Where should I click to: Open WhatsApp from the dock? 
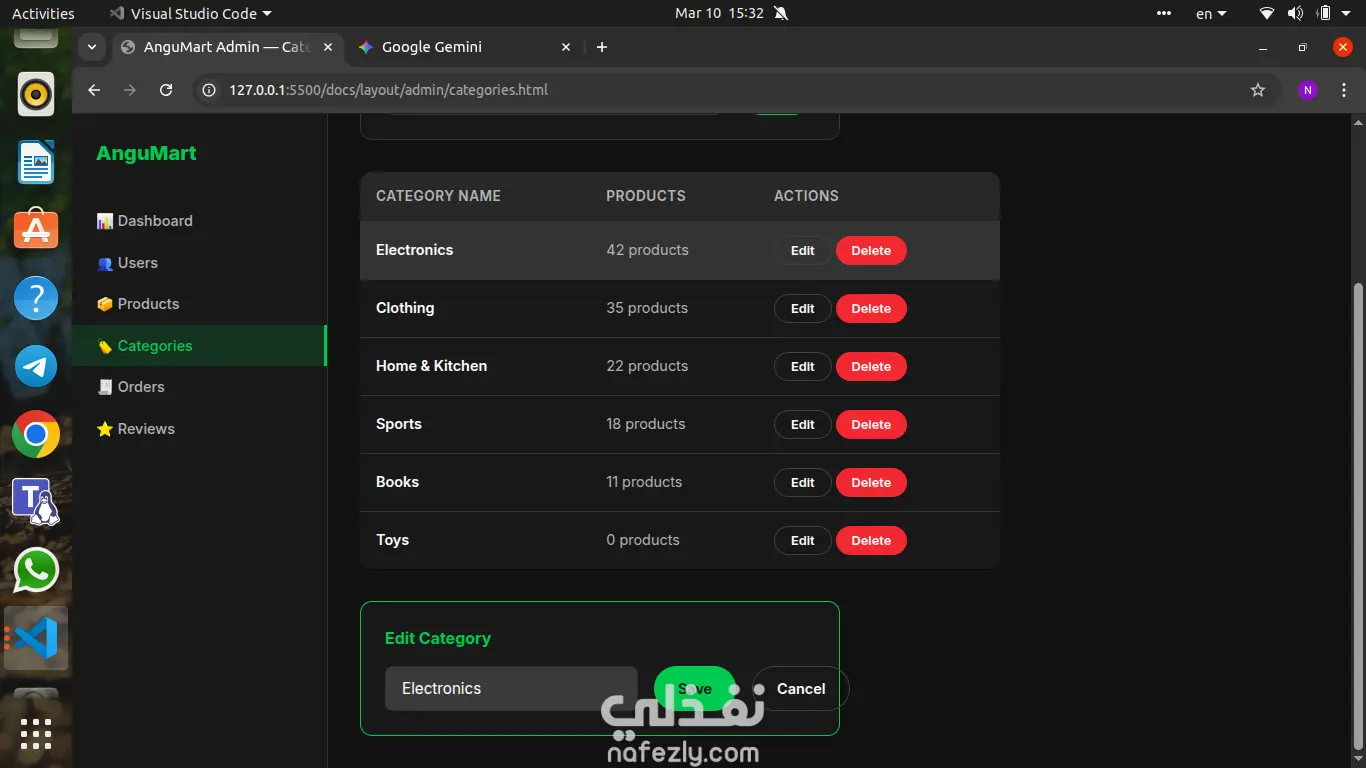[x=36, y=570]
